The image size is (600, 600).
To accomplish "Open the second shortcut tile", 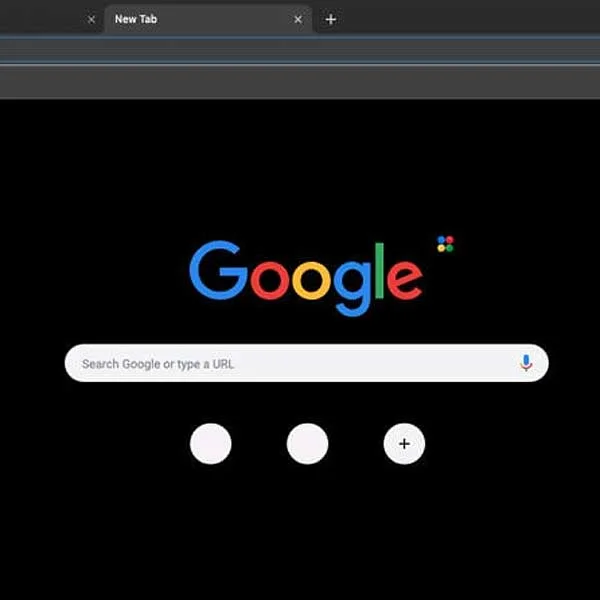I will (x=307, y=443).
